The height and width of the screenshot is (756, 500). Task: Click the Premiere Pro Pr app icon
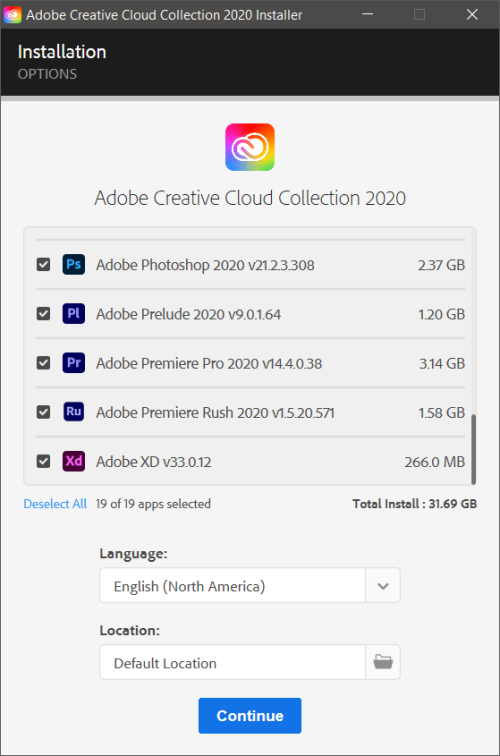pos(74,363)
